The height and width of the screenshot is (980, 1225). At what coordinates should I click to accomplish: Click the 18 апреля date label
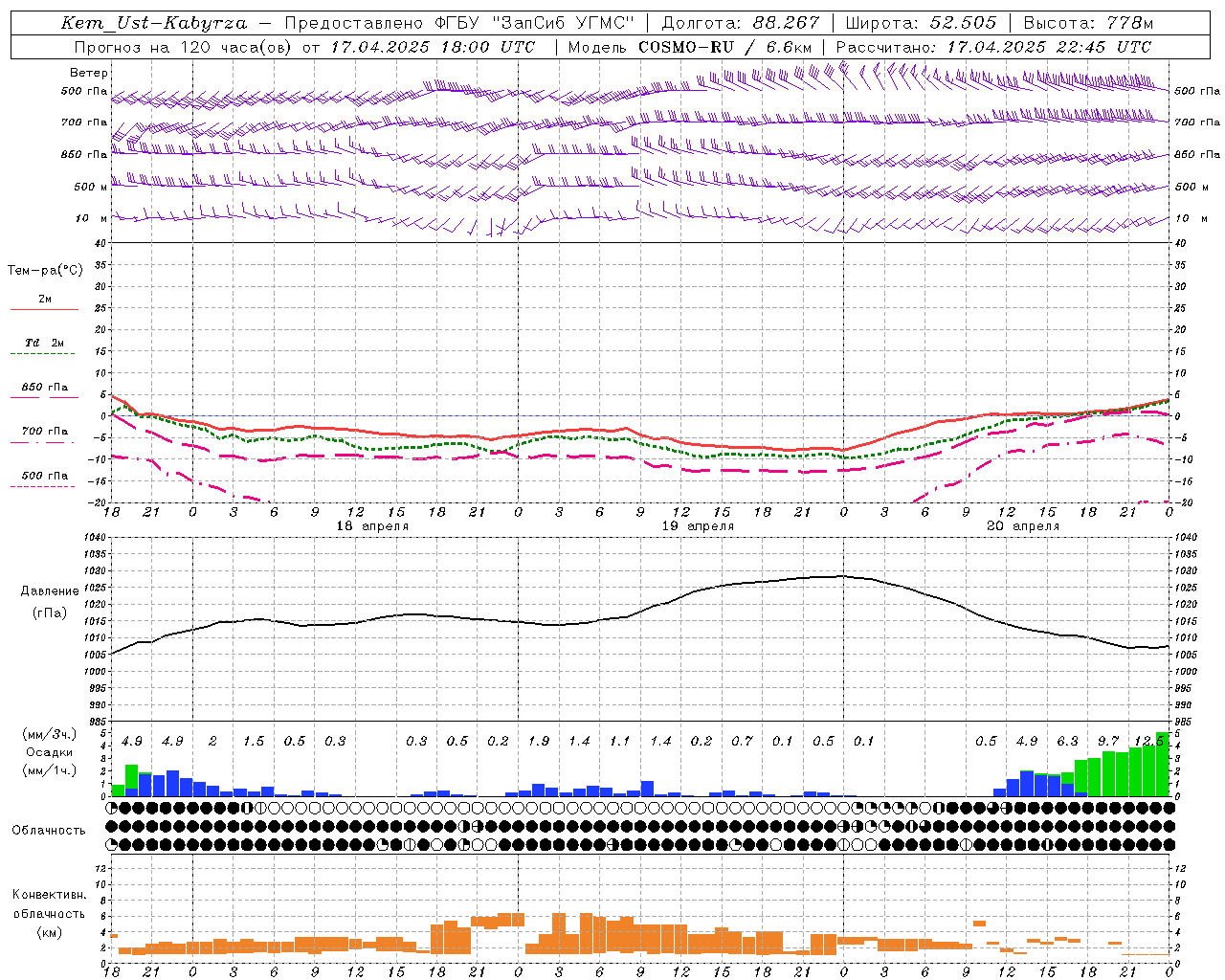pos(372,526)
